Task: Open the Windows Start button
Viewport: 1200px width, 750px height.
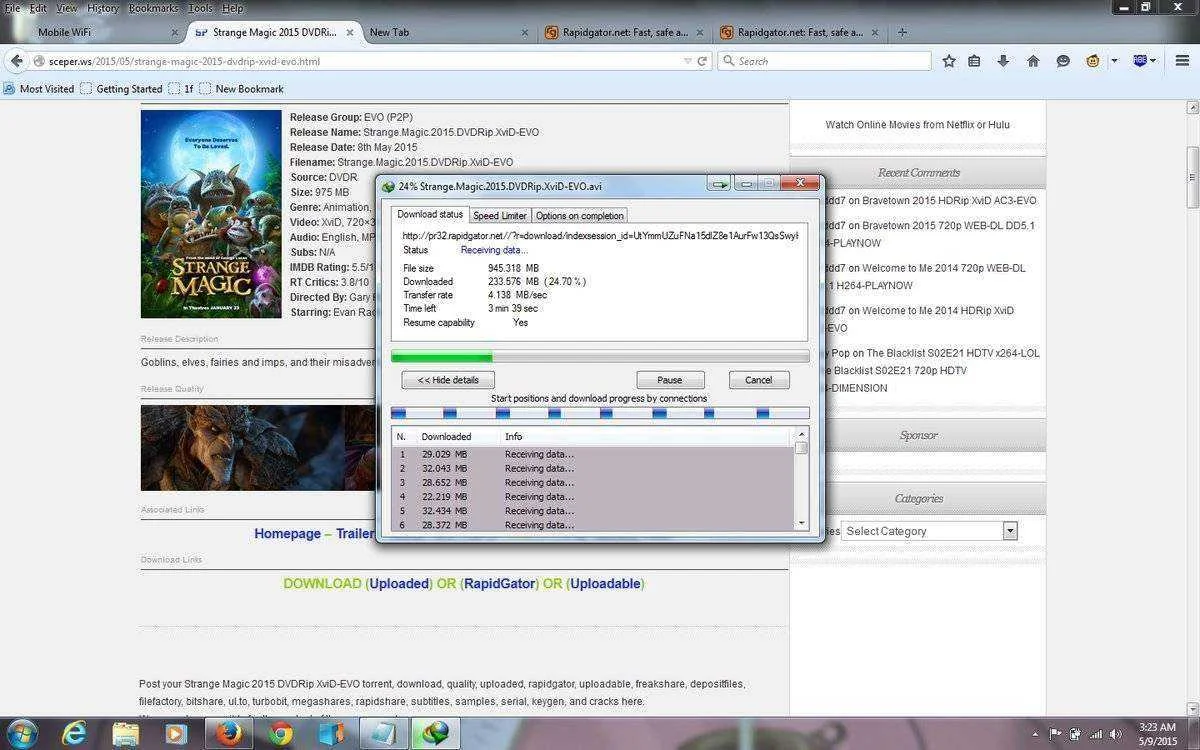Action: pos(23,734)
